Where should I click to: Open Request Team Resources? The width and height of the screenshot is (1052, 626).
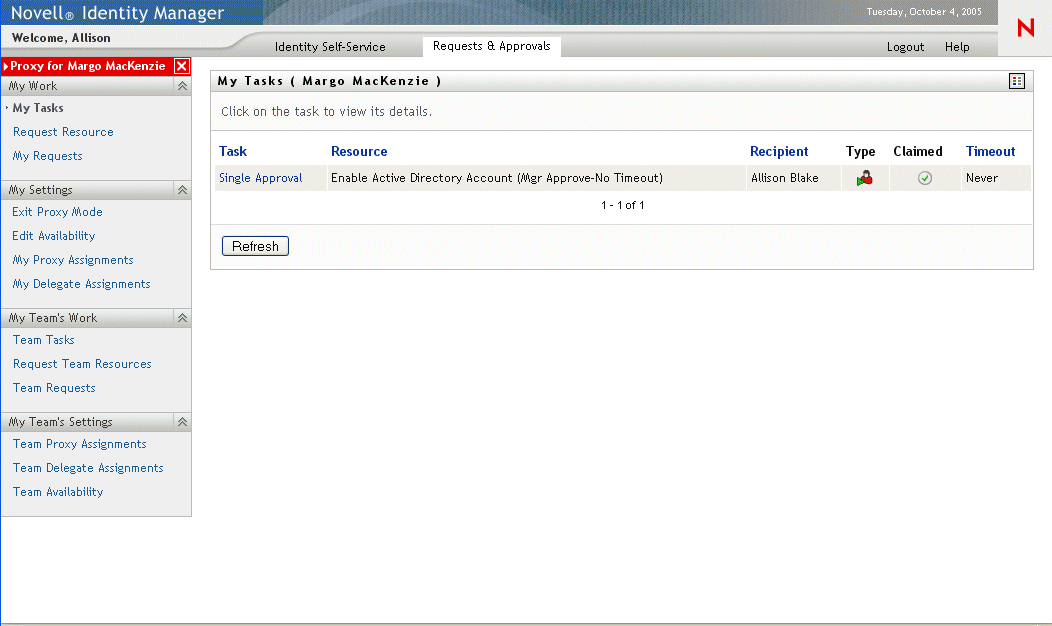tap(82, 364)
